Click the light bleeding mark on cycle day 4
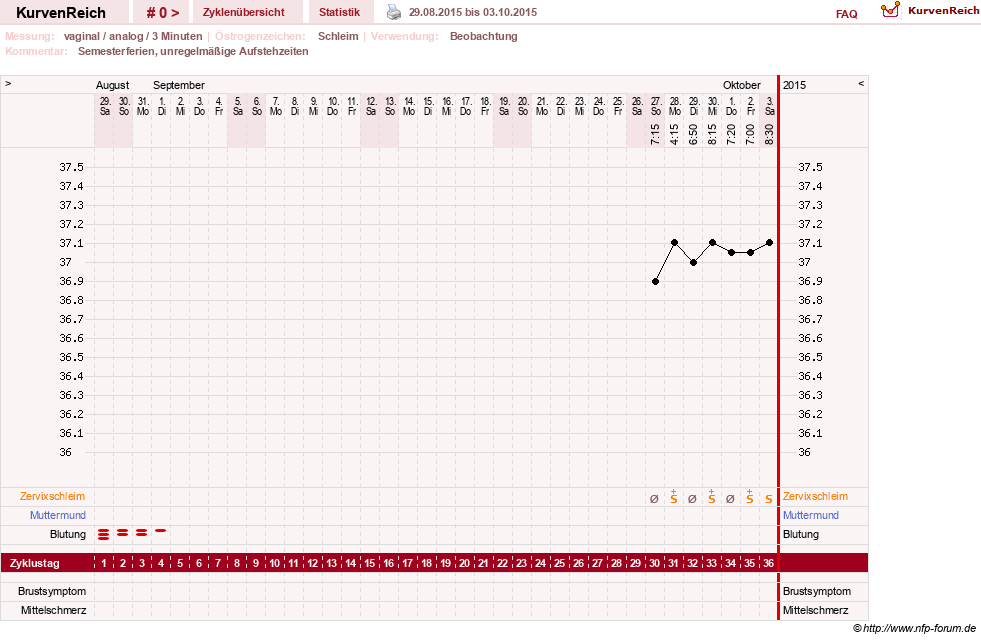 (161, 531)
